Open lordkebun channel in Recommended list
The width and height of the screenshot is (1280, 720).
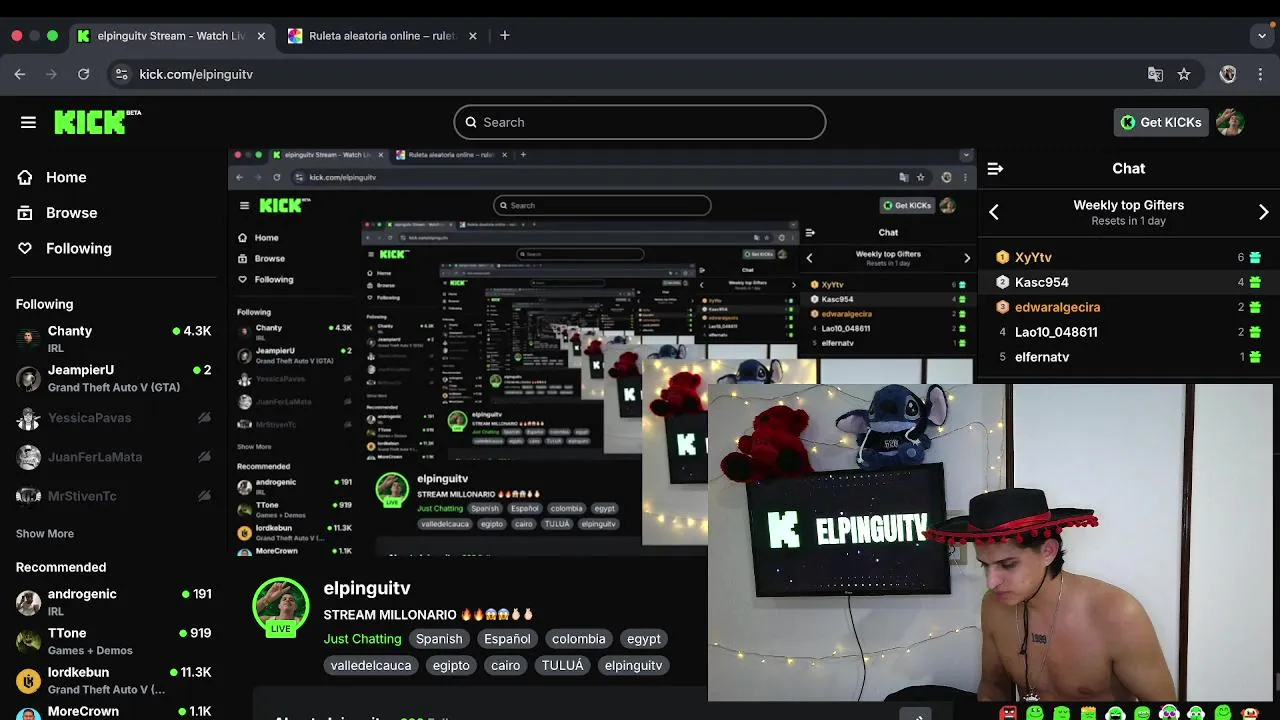[114, 680]
